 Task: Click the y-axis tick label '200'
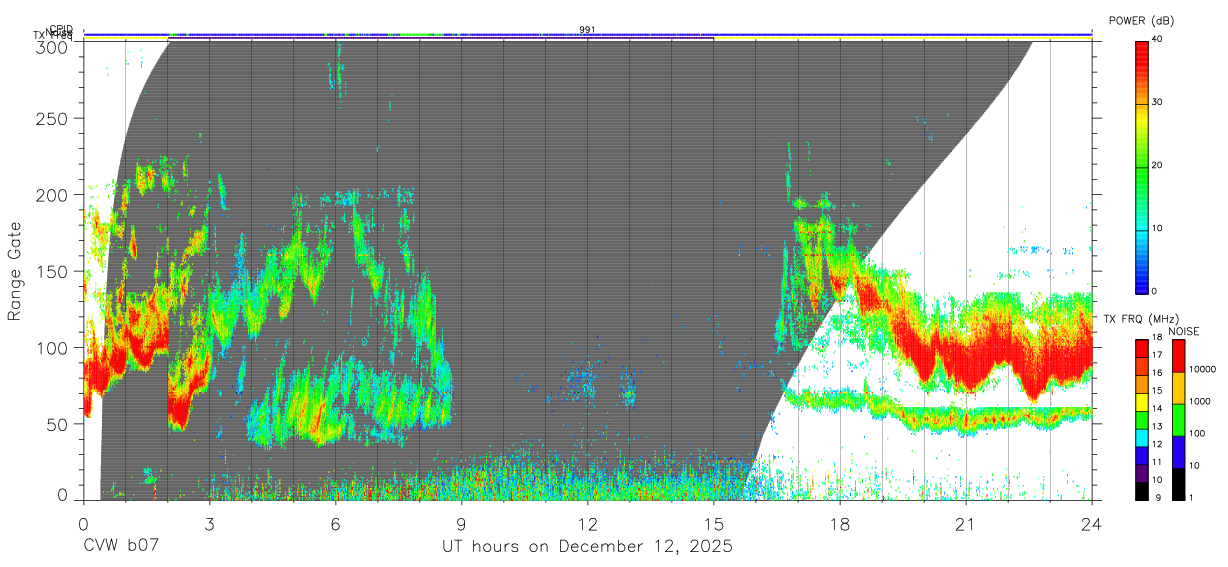(54, 195)
